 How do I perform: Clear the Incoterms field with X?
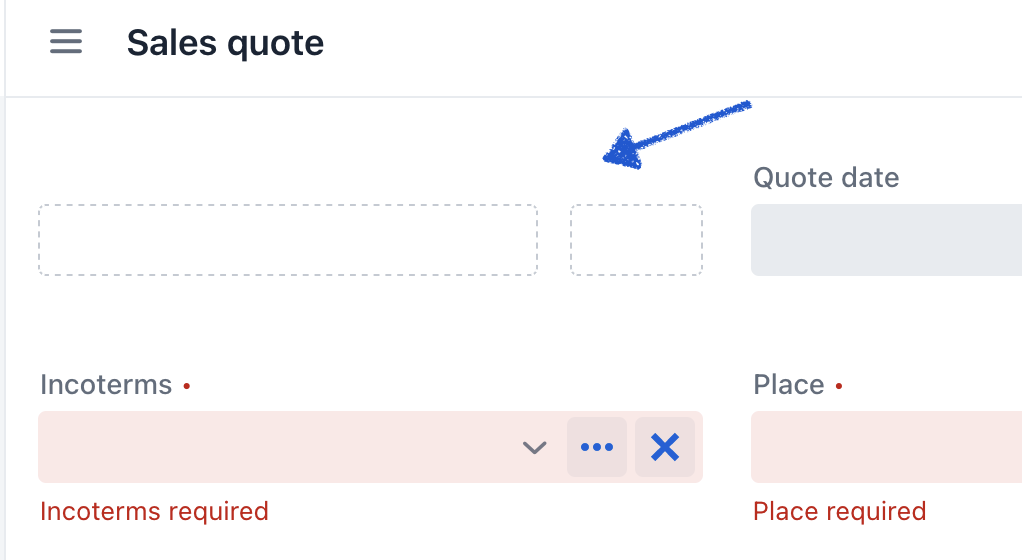click(x=665, y=447)
